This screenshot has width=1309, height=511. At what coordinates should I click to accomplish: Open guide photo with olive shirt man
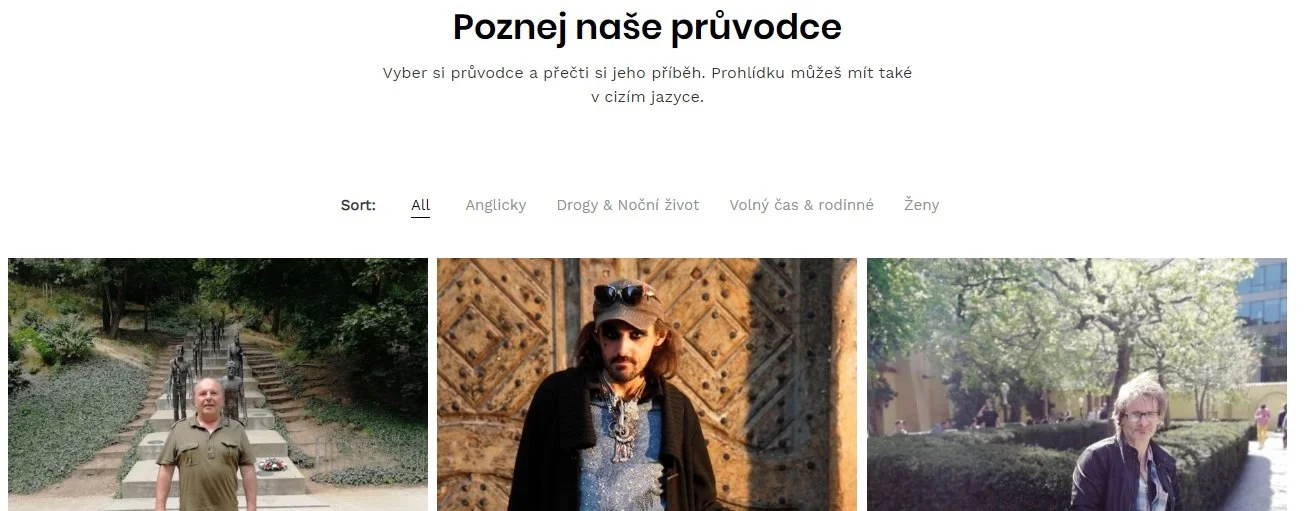(218, 385)
